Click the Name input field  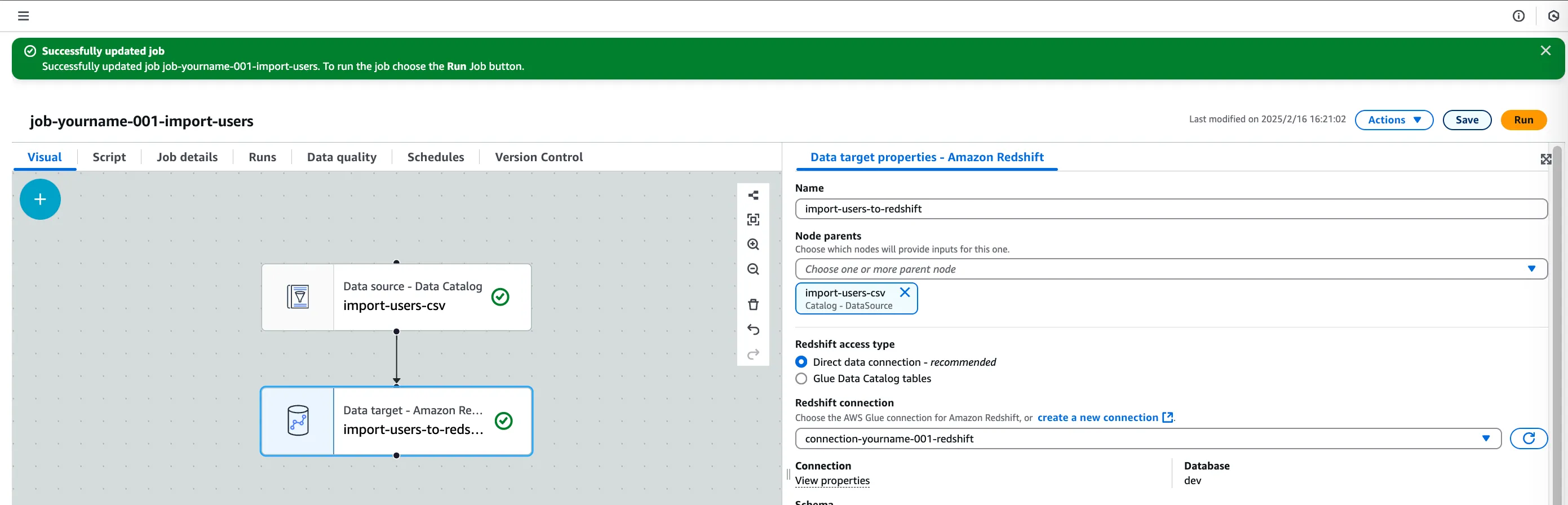click(x=1170, y=209)
